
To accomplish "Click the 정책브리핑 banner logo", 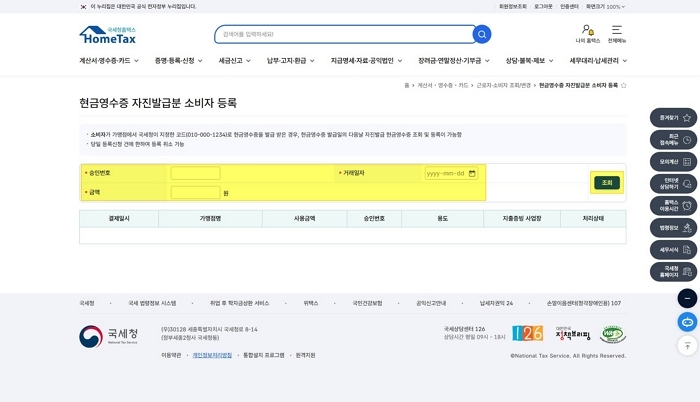I will (573, 334).
